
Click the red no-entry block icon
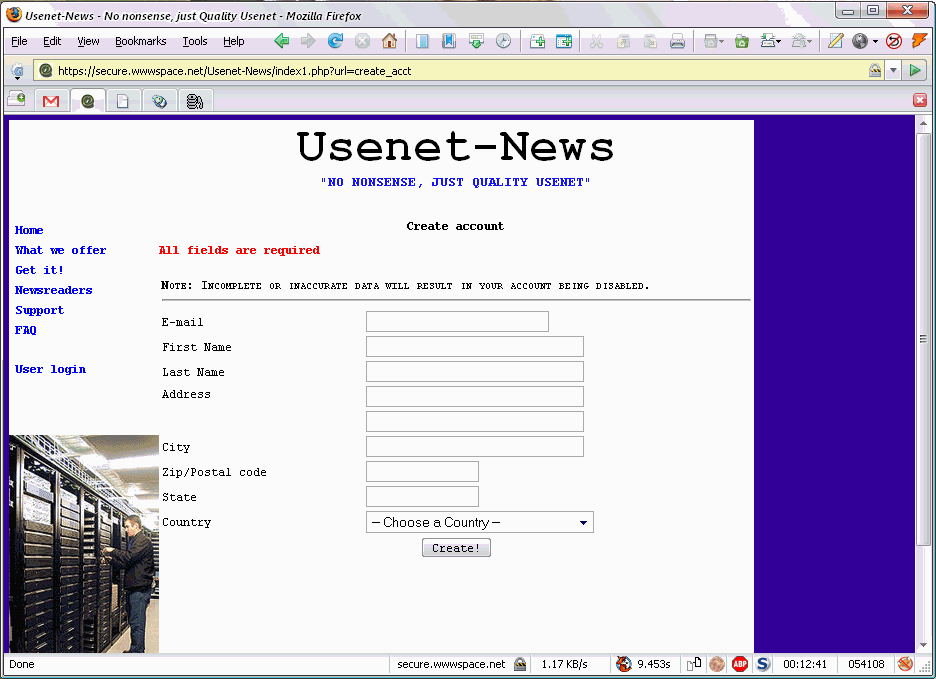pyautogui.click(x=894, y=41)
